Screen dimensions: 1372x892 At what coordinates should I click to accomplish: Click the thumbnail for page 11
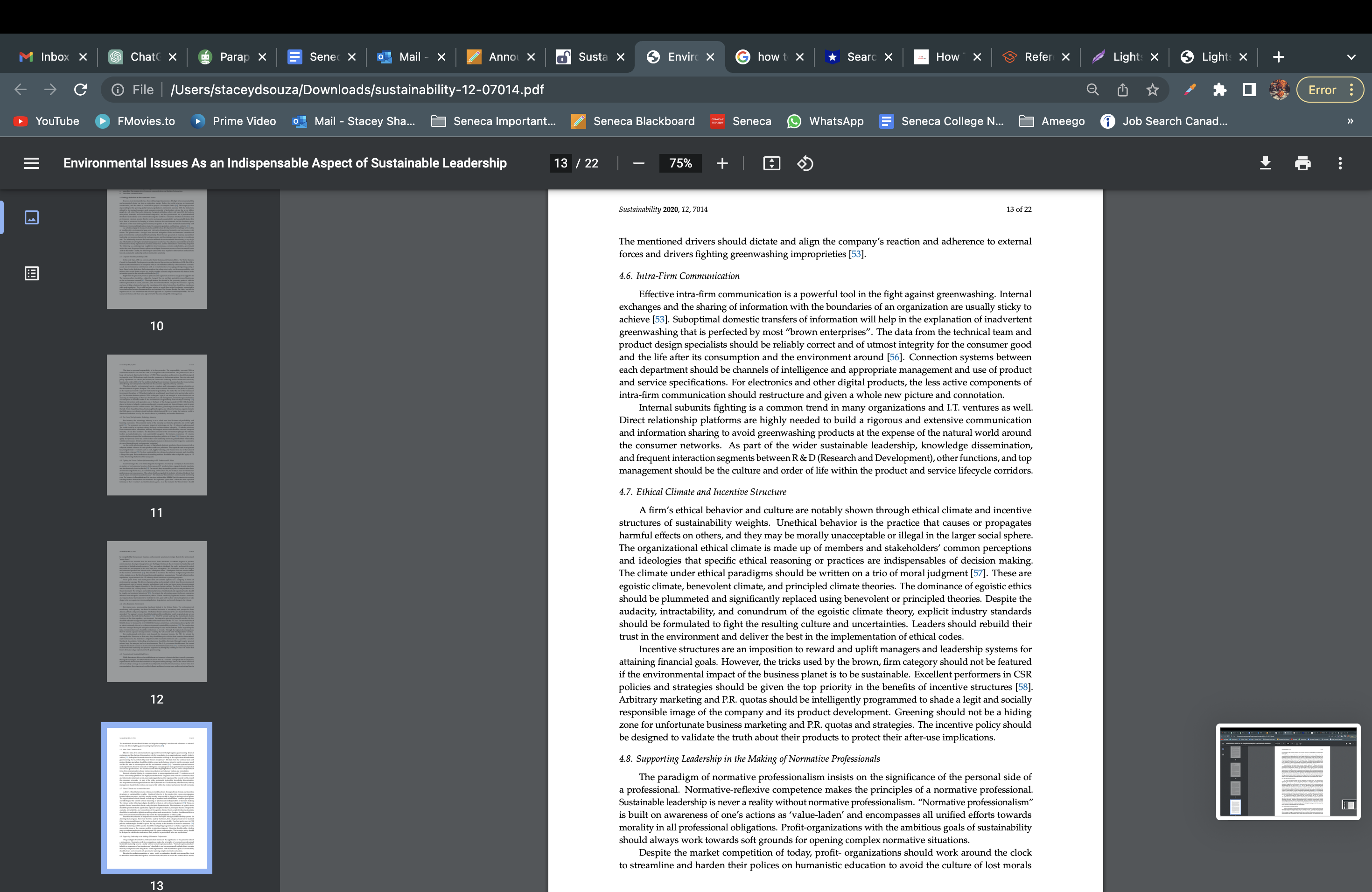(x=156, y=424)
